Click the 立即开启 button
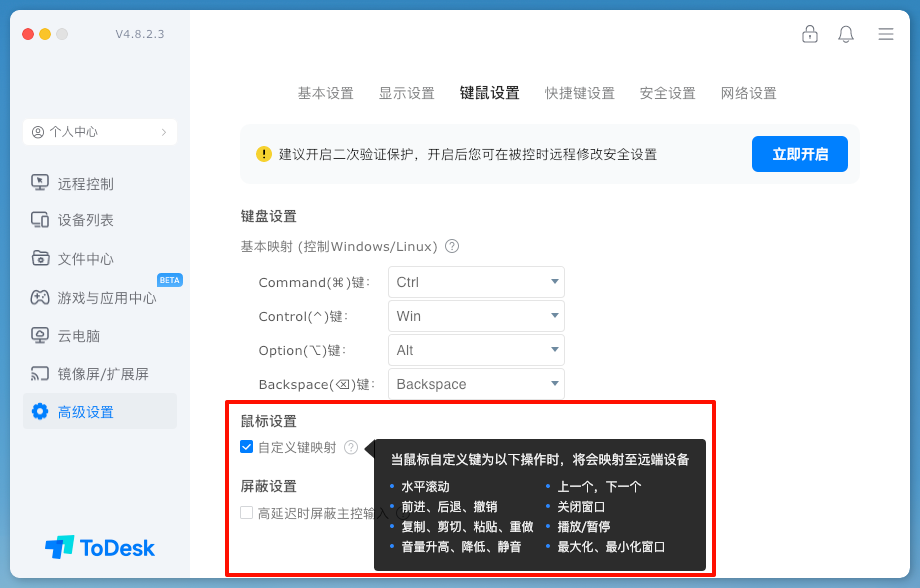Image resolution: width=920 pixels, height=588 pixels. (x=799, y=154)
